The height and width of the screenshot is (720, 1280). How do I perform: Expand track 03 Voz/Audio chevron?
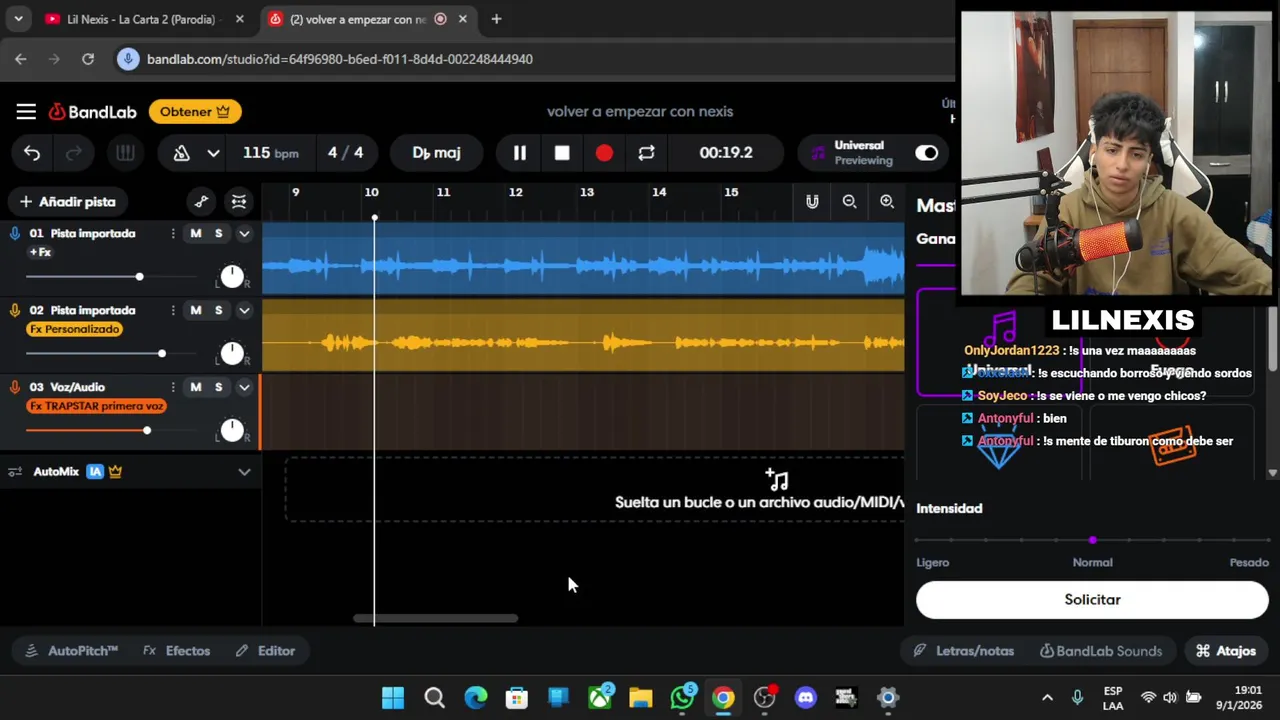tap(244, 388)
